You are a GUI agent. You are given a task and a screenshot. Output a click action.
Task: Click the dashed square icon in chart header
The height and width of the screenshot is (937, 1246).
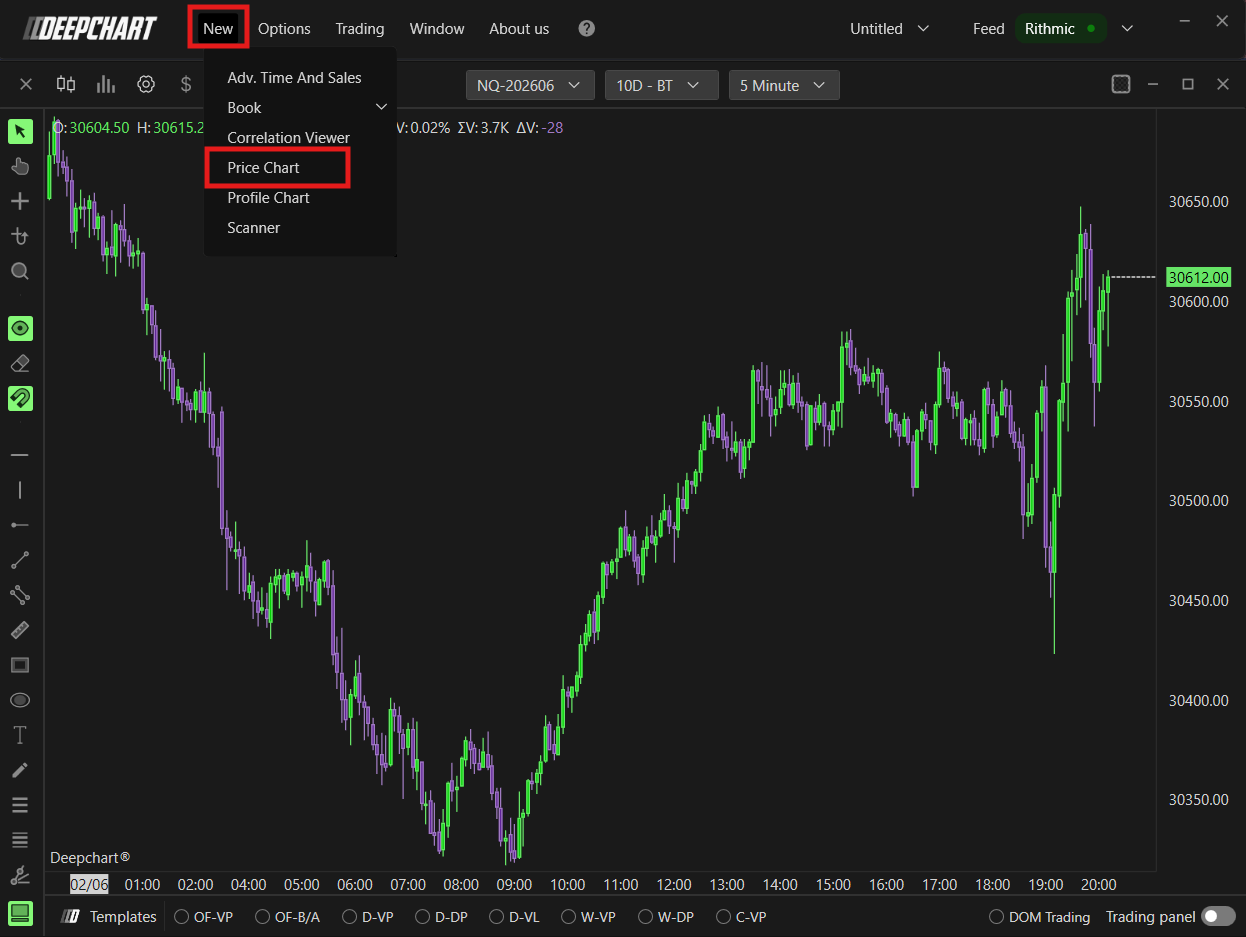1121,85
